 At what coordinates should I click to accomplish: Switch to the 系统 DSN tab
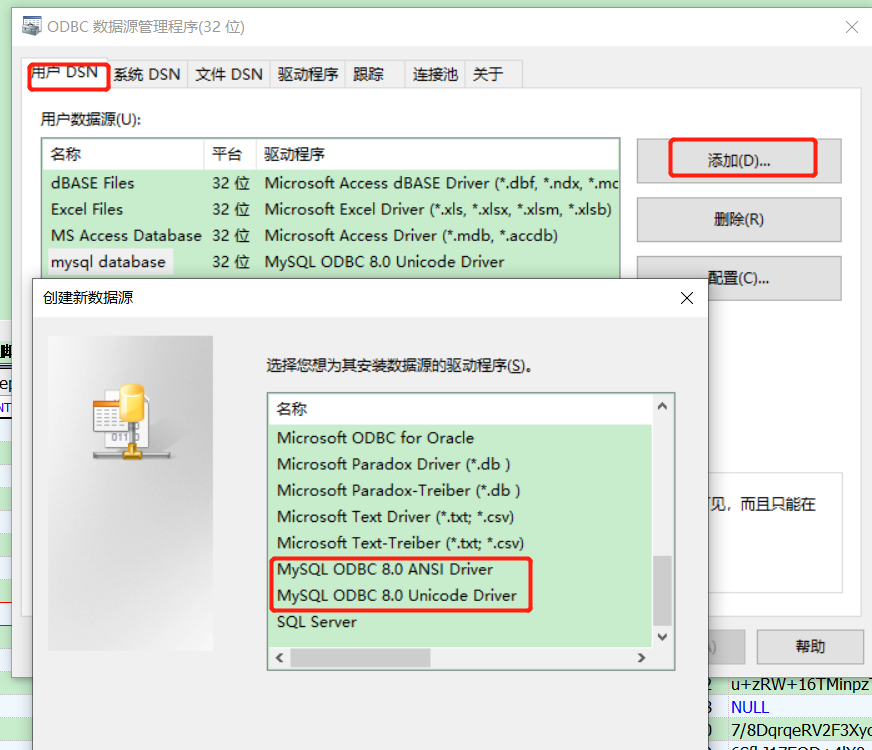click(146, 73)
